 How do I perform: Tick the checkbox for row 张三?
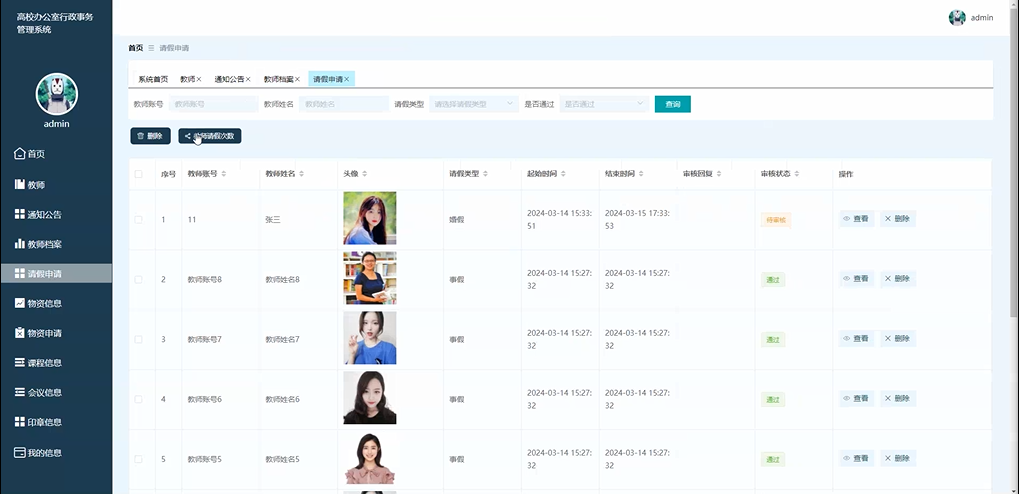138,220
